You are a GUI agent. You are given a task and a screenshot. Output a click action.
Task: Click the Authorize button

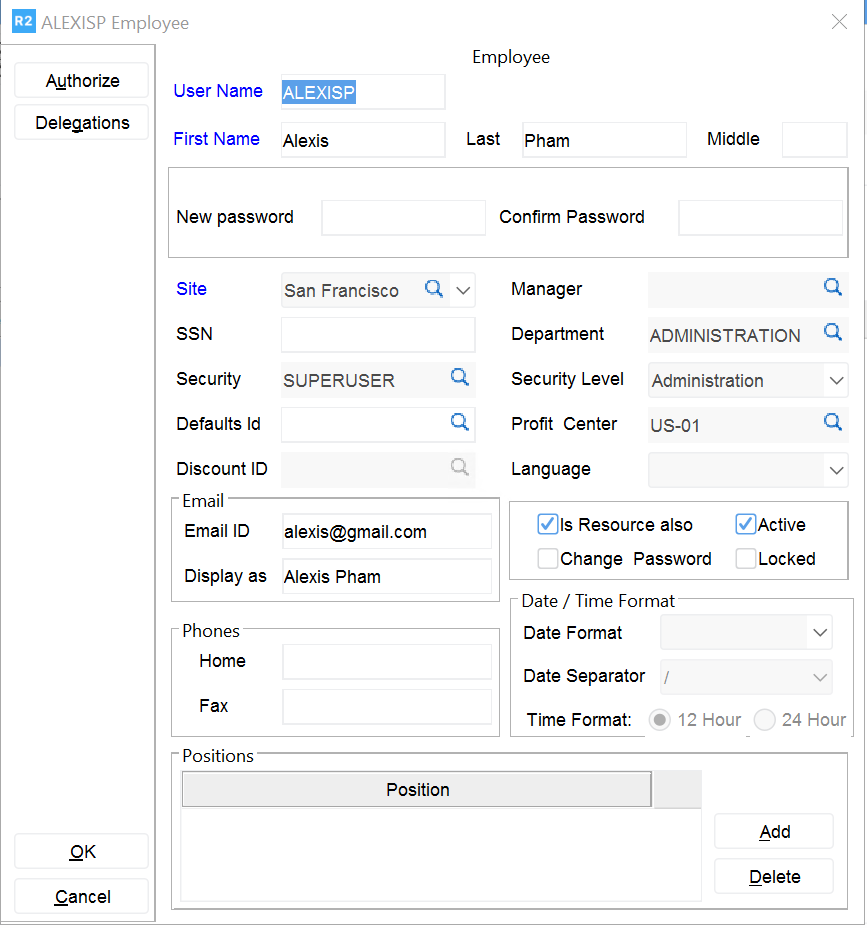point(82,81)
